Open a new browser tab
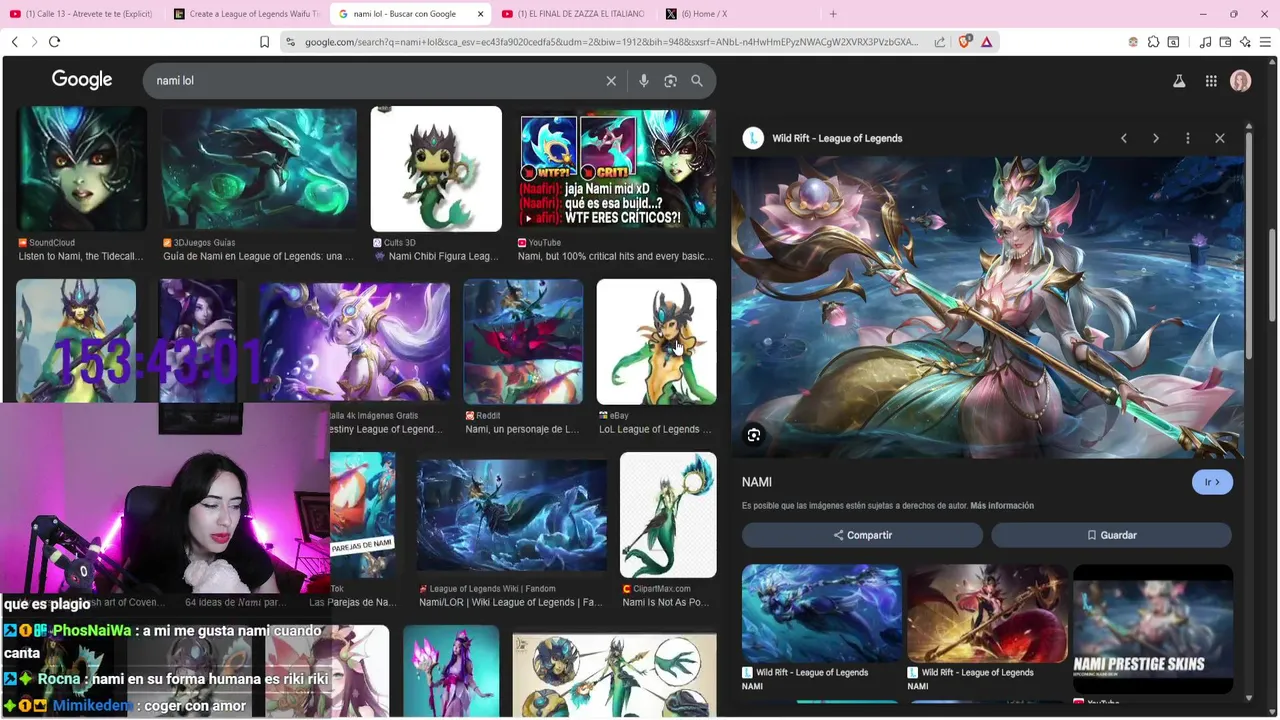Image resolution: width=1280 pixels, height=720 pixels. coord(833,14)
